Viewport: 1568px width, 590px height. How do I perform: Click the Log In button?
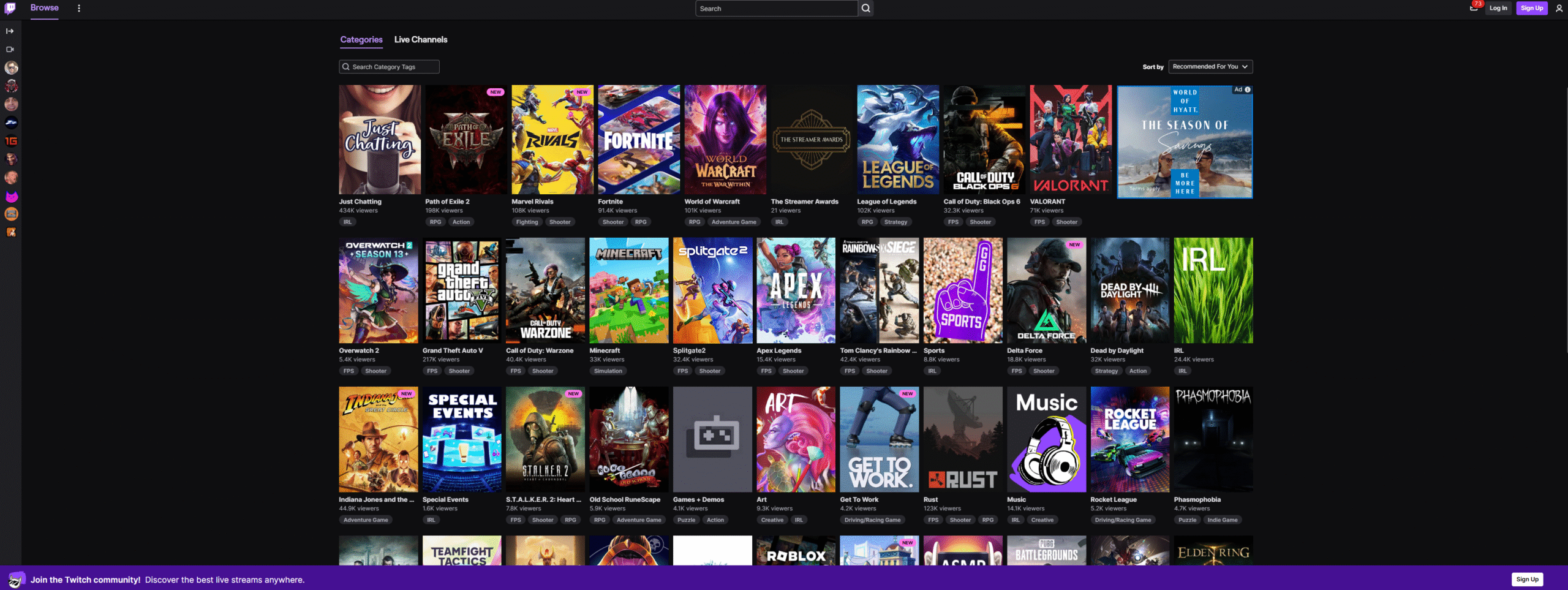pyautogui.click(x=1498, y=8)
